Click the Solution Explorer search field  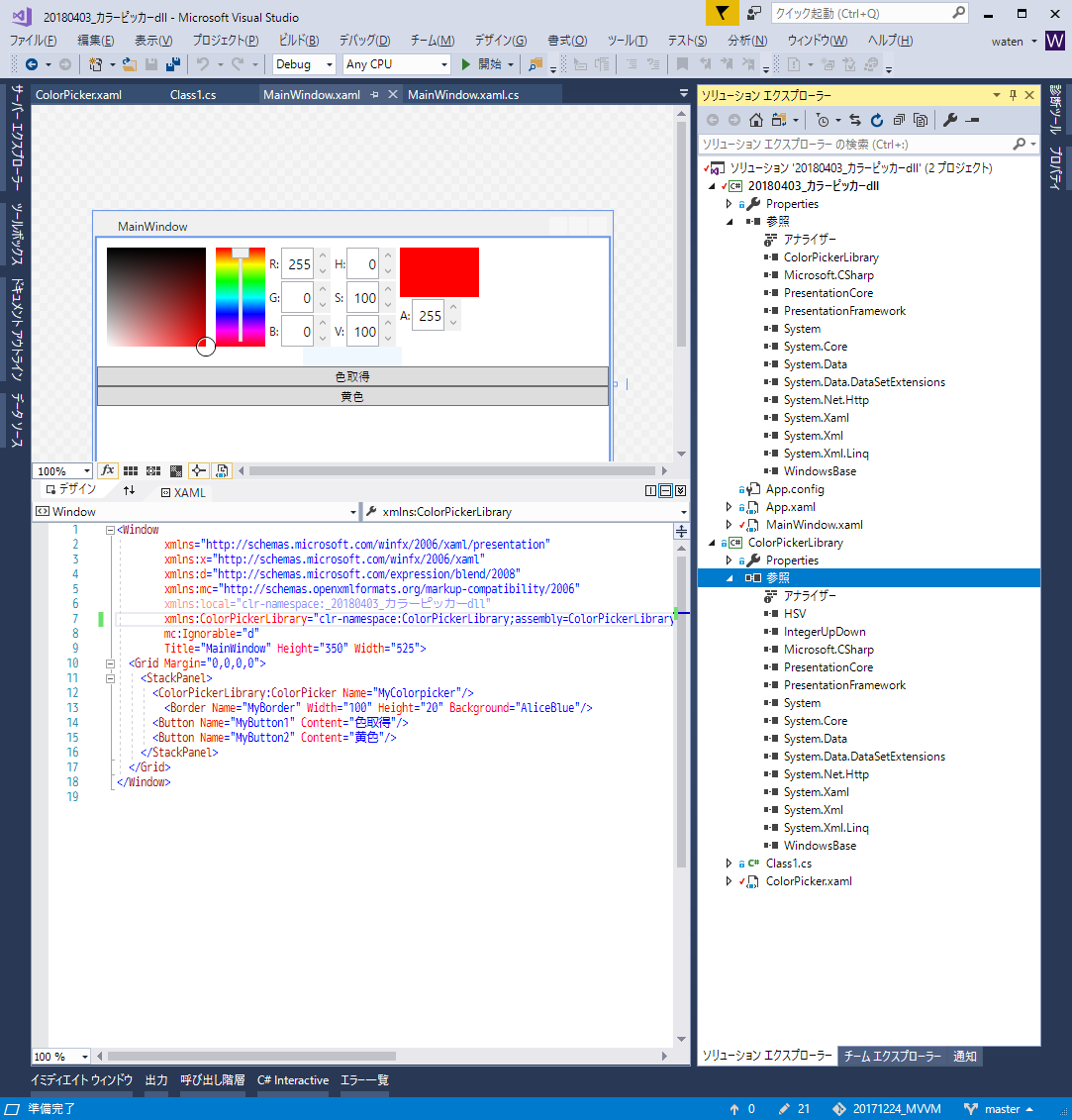click(x=868, y=145)
